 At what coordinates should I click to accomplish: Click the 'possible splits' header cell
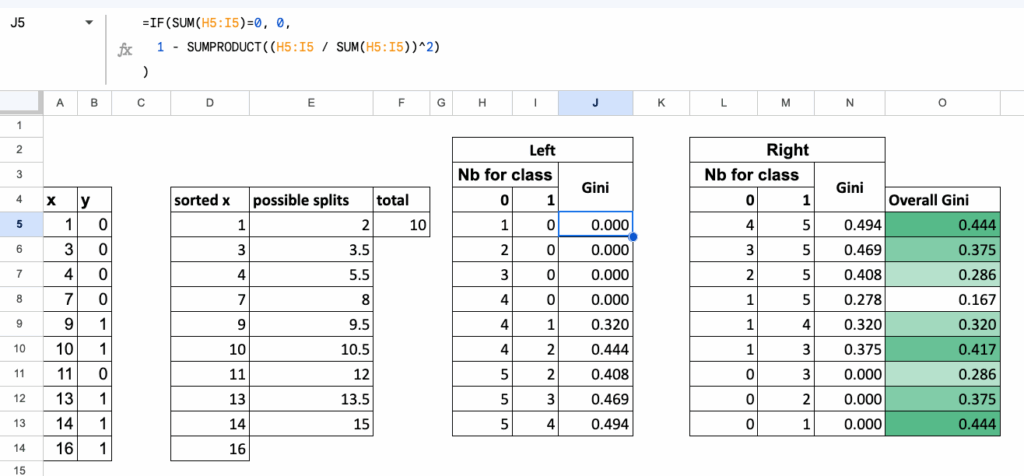(x=311, y=200)
